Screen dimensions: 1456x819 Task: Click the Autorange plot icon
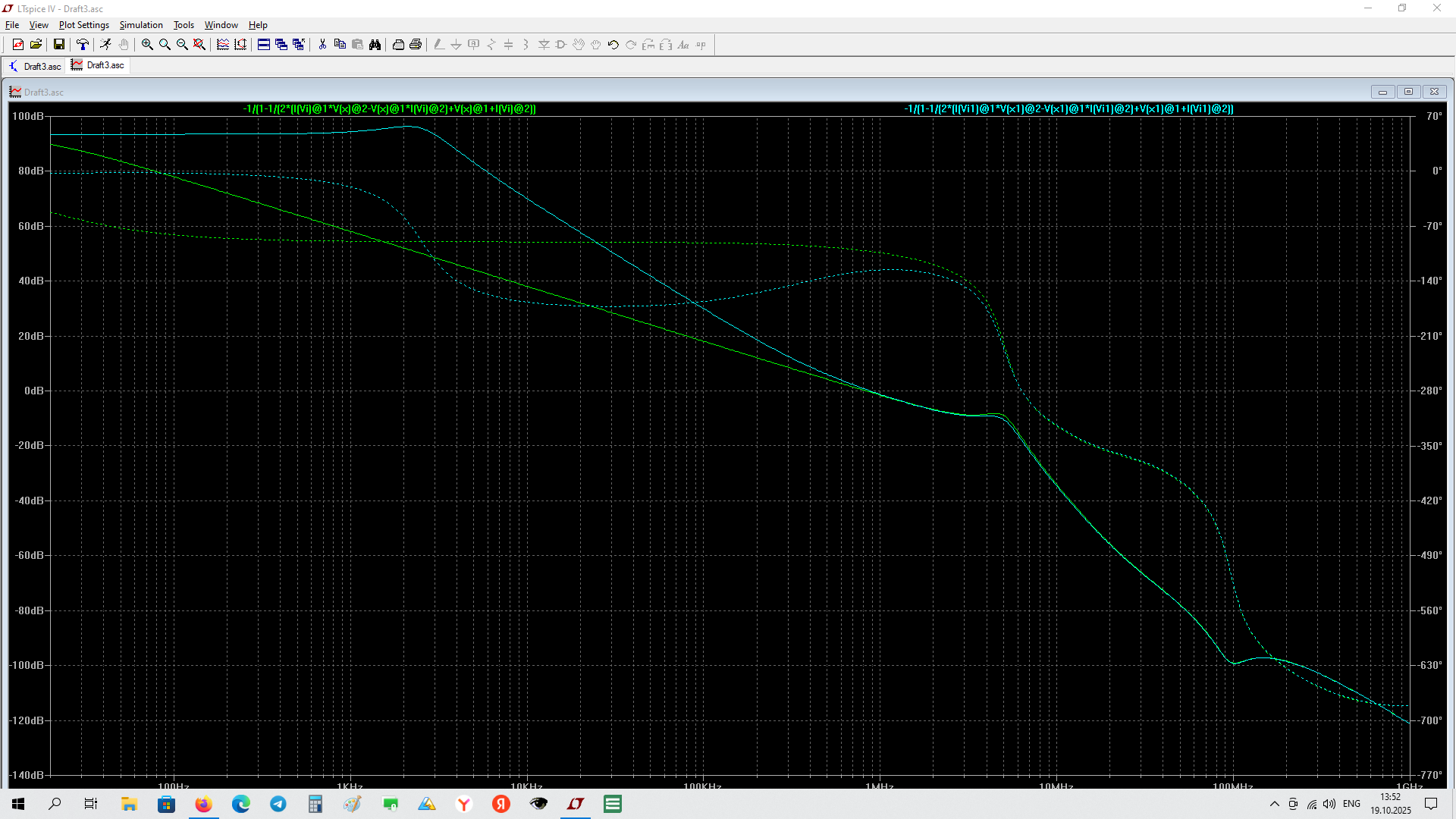[223, 45]
